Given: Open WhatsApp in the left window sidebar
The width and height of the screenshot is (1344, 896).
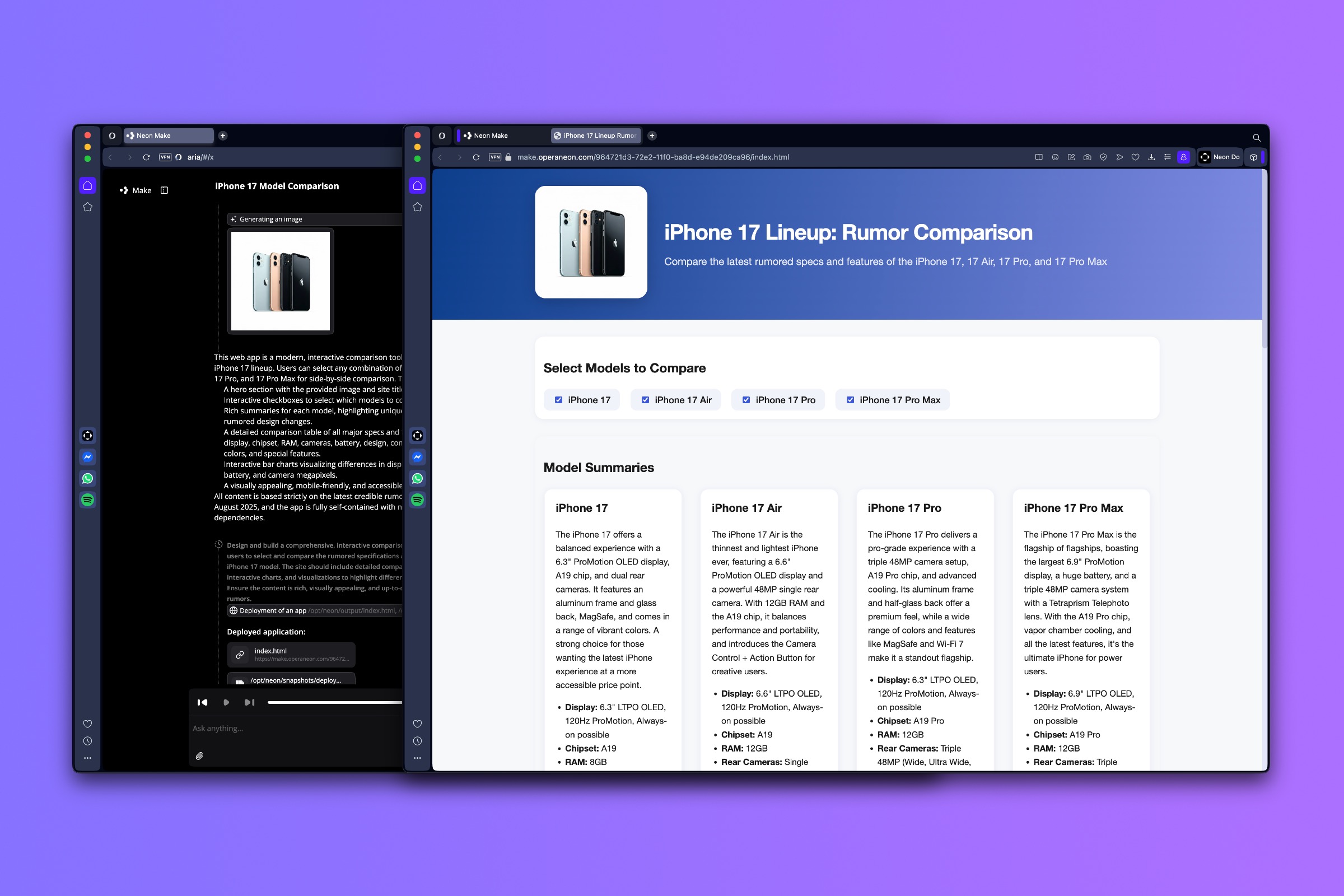Looking at the screenshot, I should point(87,478).
